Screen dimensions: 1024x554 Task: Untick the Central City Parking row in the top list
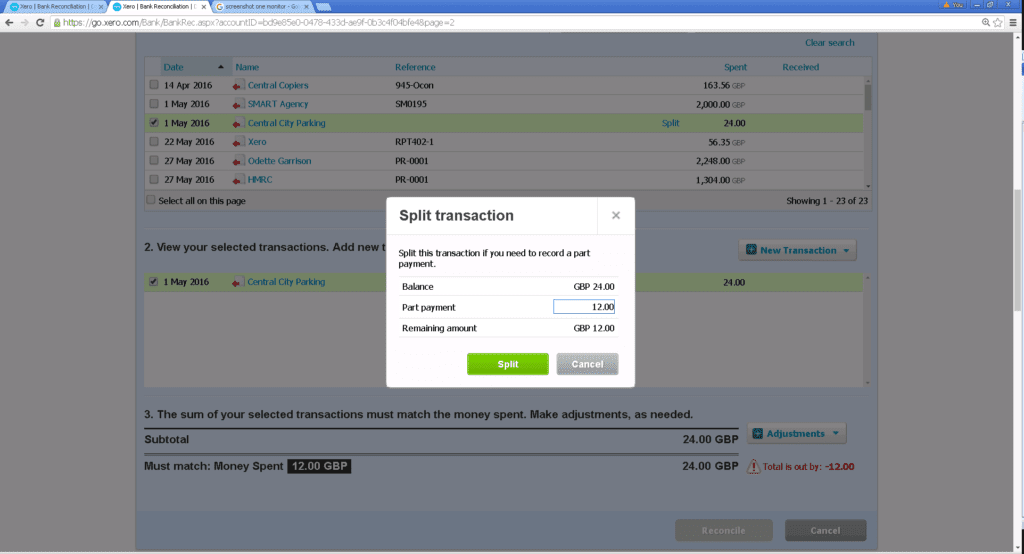(154, 123)
